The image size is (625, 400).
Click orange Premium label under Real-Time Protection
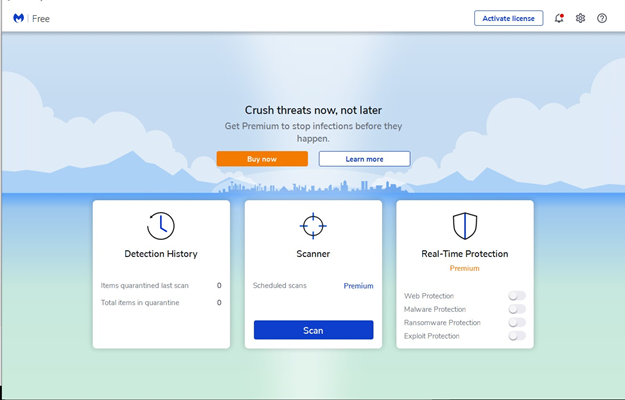(x=465, y=269)
